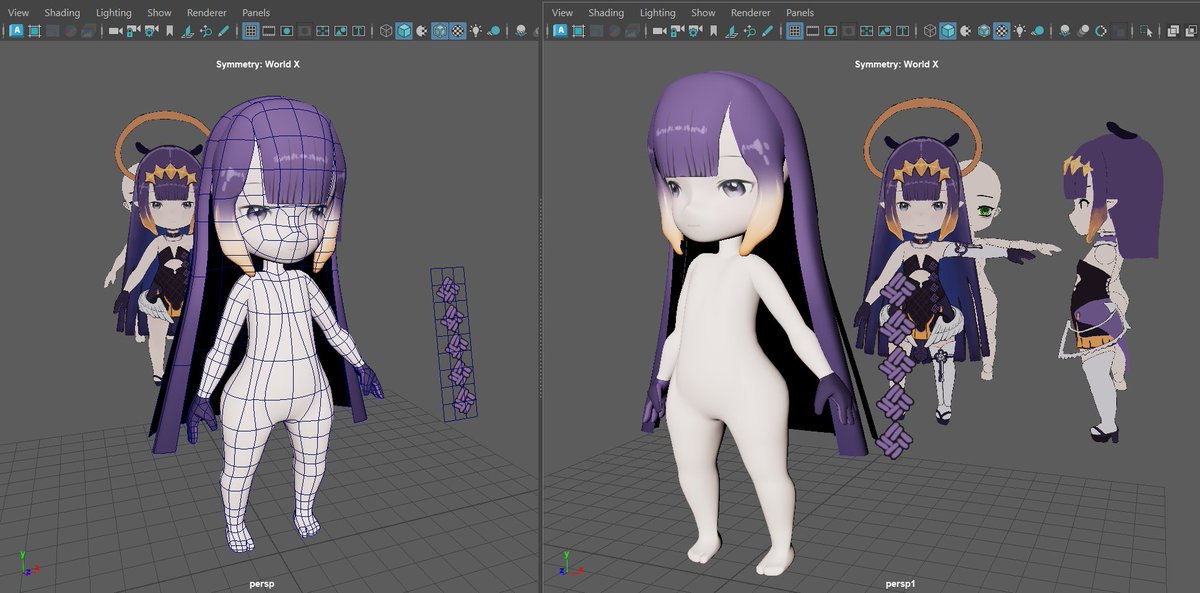Viewport: 1200px width, 593px height.
Task: Open Show menu in right persp1 panel
Action: click(x=703, y=12)
